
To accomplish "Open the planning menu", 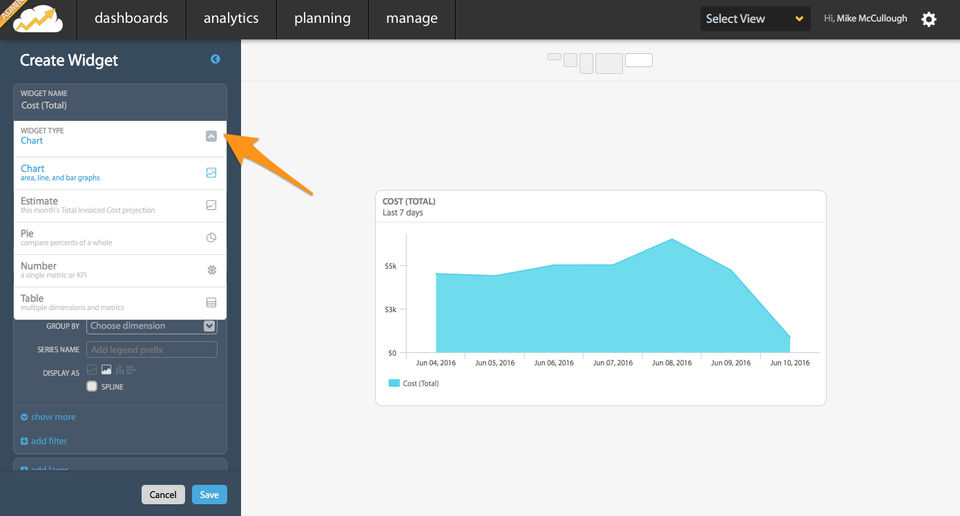I will tap(322, 18).
